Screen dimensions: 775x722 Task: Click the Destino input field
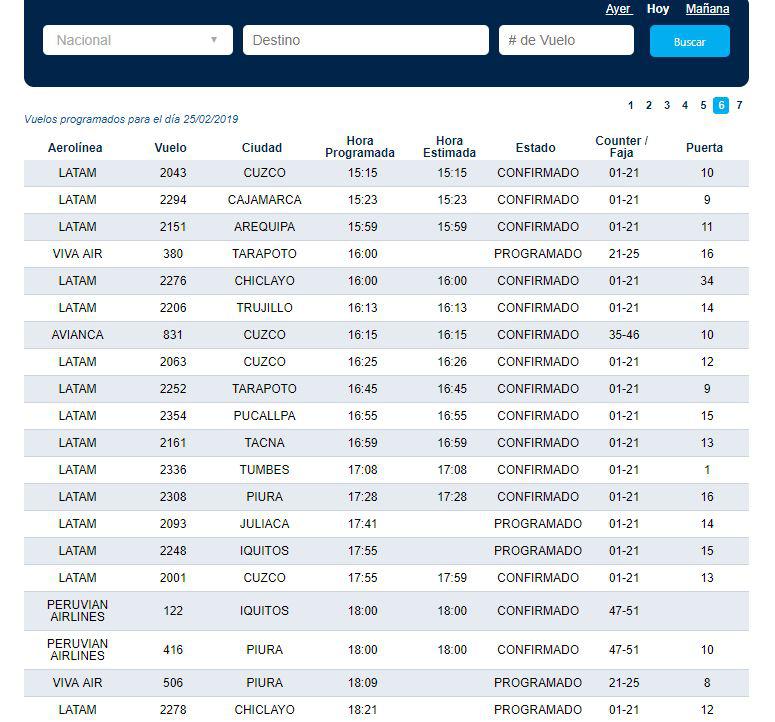[365, 40]
